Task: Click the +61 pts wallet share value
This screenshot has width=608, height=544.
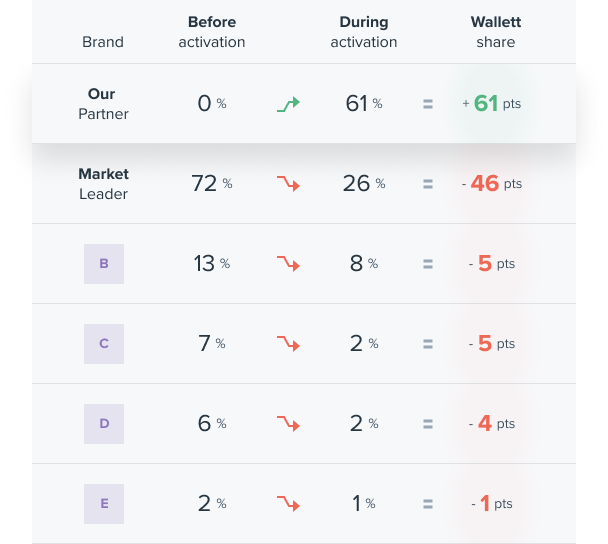Action: coord(491,104)
